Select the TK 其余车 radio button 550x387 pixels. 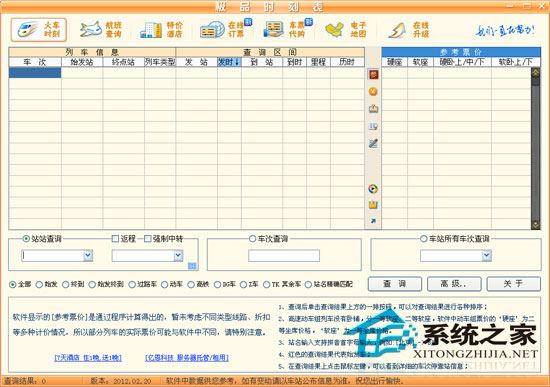point(267,284)
